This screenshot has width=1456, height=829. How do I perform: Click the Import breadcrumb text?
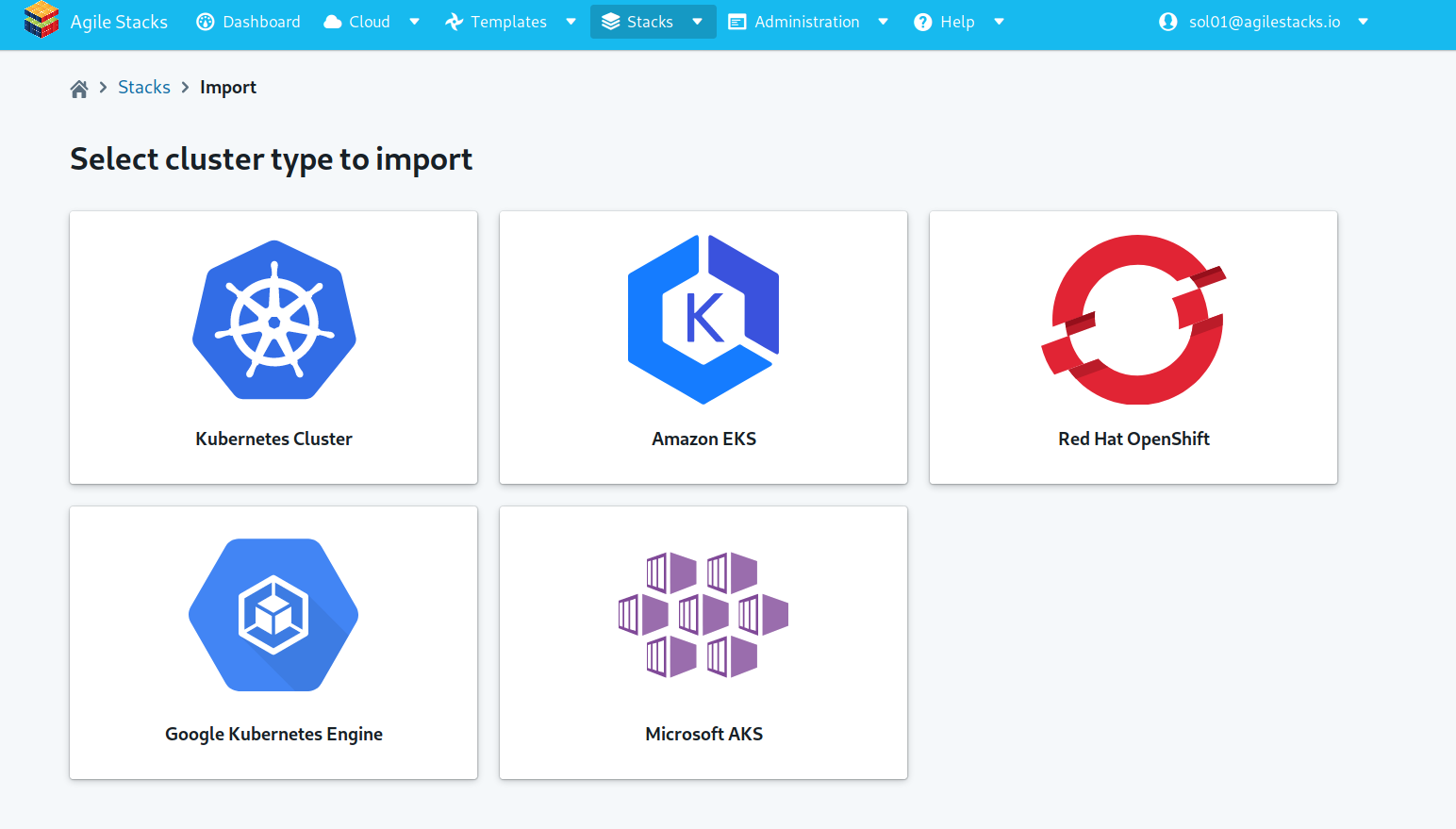tap(228, 88)
